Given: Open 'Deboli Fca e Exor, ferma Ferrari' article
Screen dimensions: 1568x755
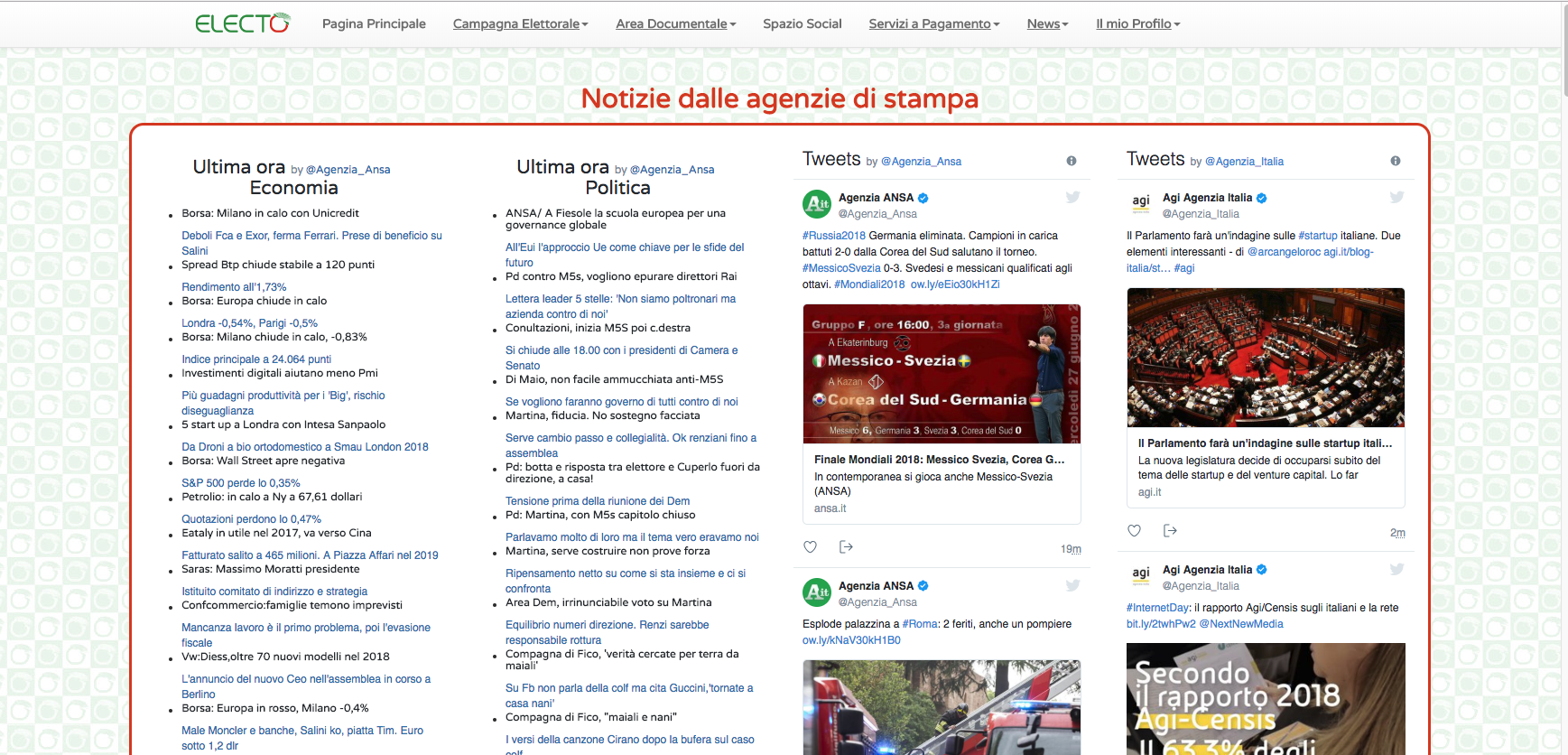Looking at the screenshot, I should point(311,243).
